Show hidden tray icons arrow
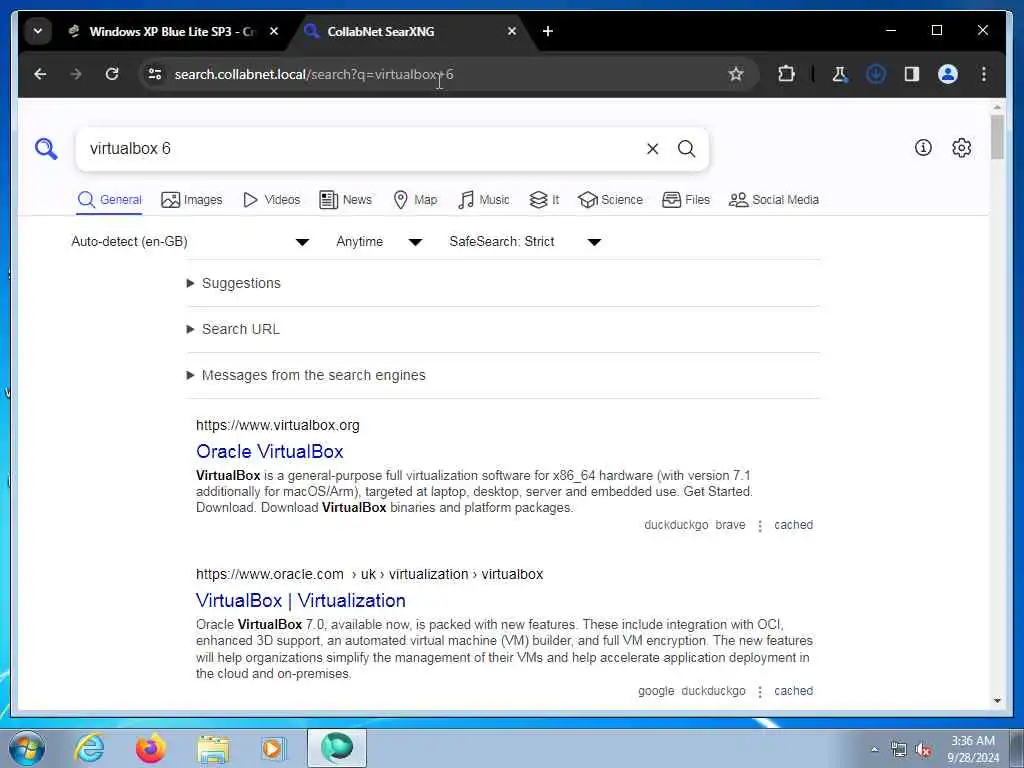This screenshot has height=768, width=1024. [x=874, y=749]
